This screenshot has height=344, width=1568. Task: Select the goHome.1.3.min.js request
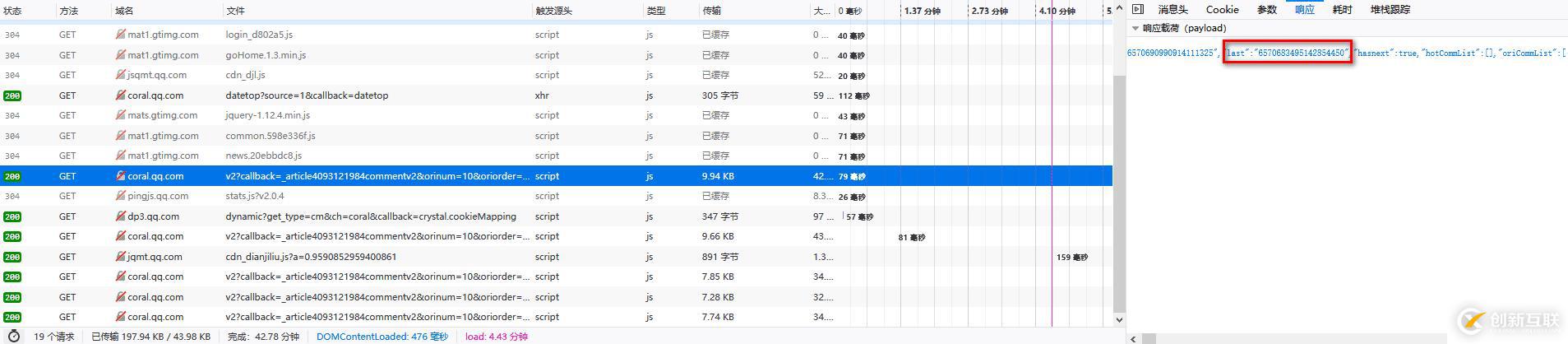[556, 55]
